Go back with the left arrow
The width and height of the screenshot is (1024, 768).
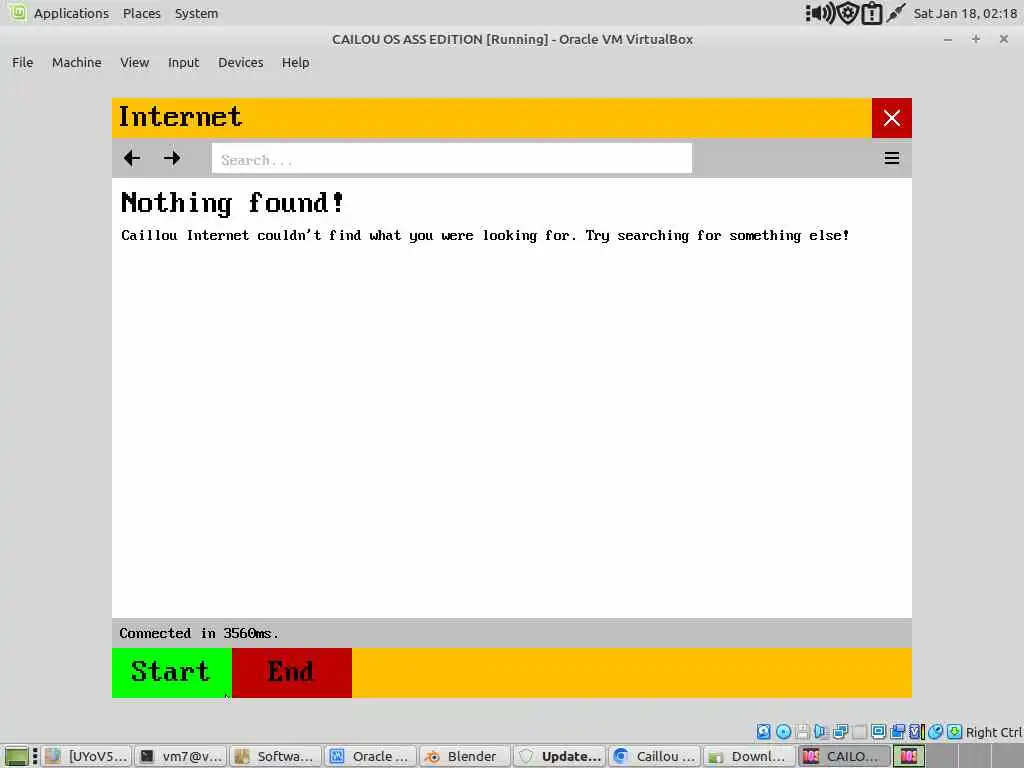click(x=132, y=158)
